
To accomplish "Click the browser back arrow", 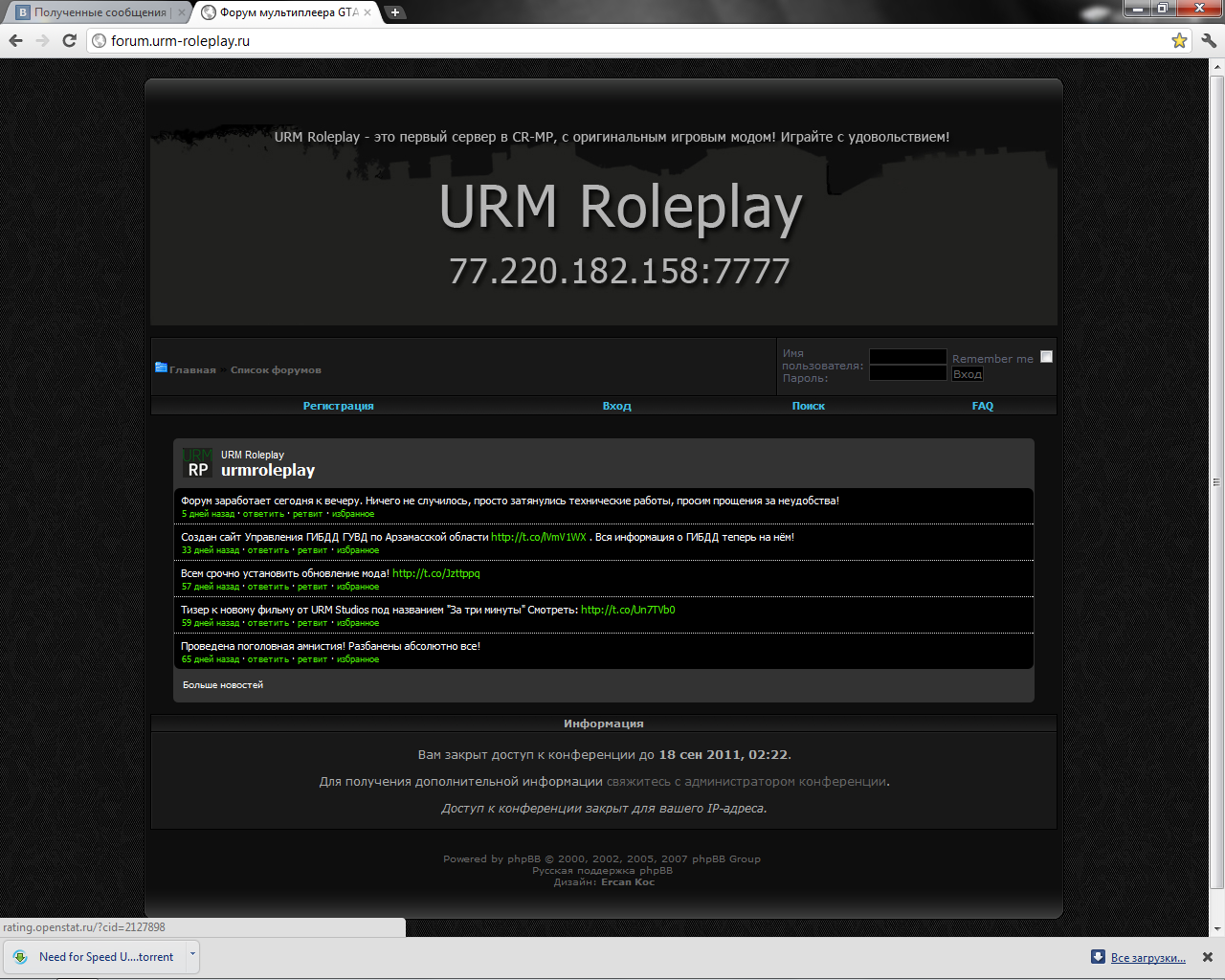I will click(15, 40).
